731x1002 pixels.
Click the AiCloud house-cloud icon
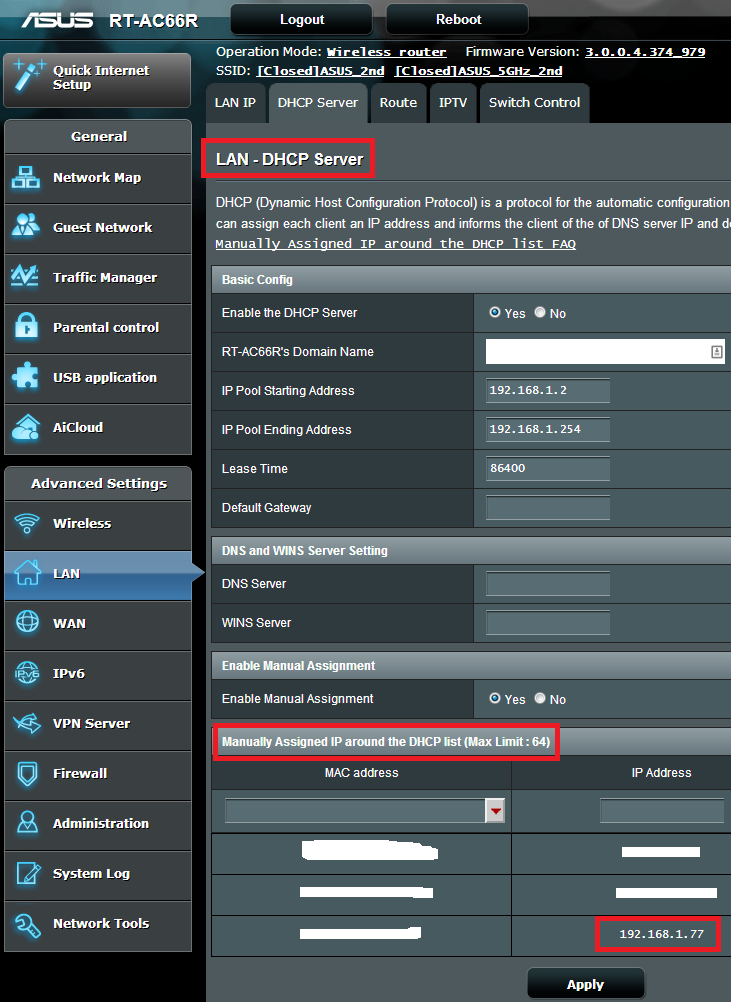click(x=26, y=428)
